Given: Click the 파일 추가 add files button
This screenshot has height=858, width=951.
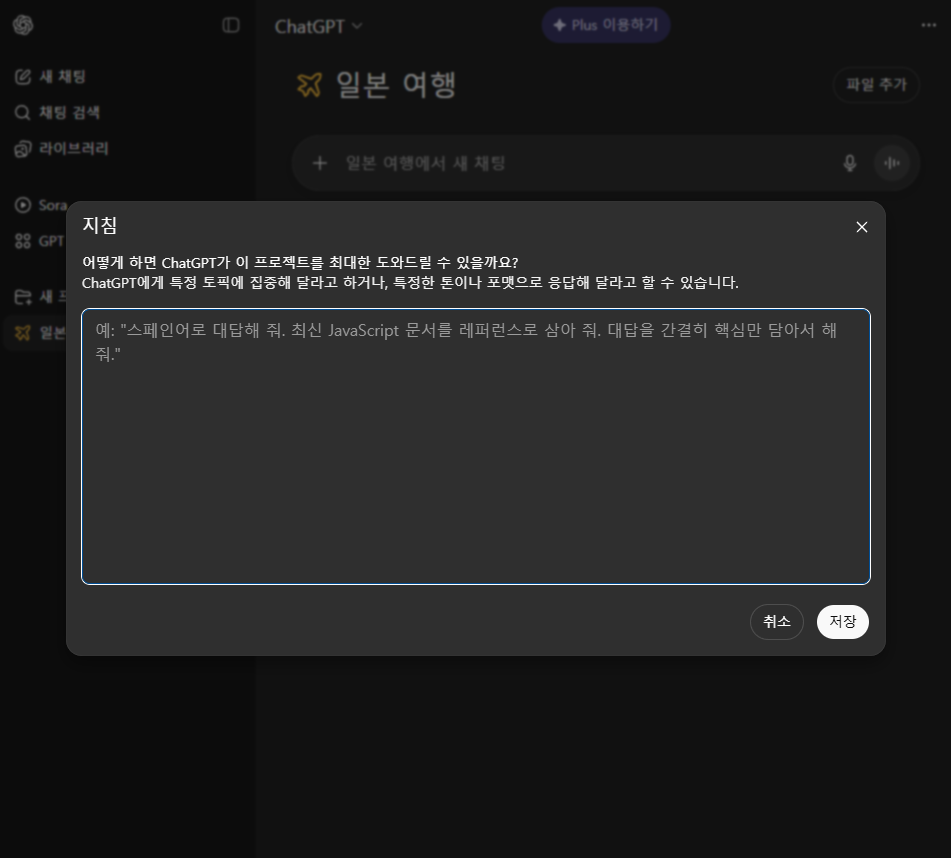Looking at the screenshot, I should [875, 85].
